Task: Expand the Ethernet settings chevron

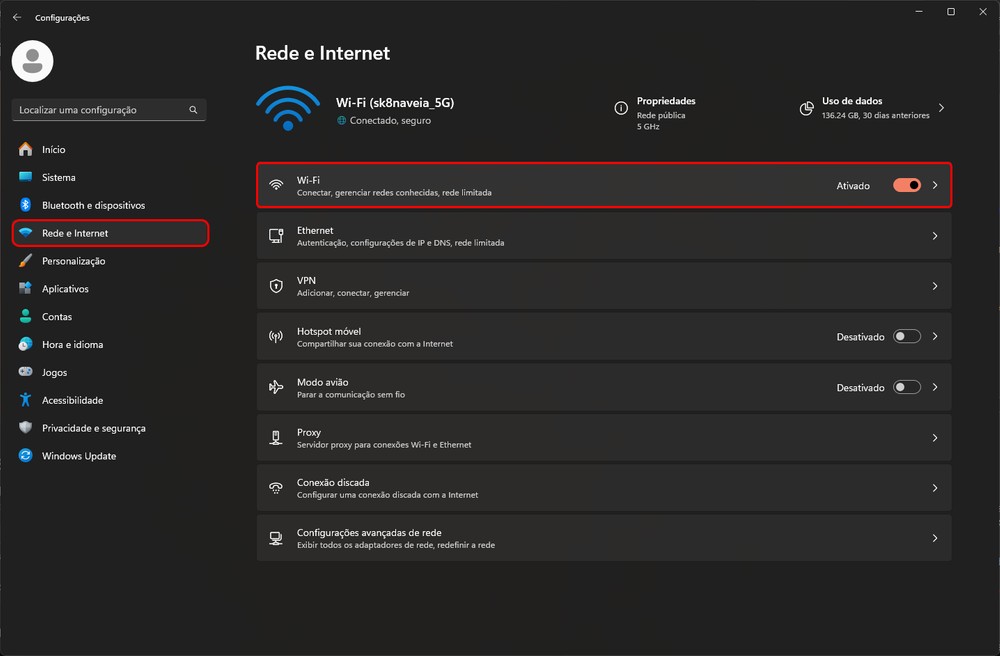Action: tap(935, 236)
